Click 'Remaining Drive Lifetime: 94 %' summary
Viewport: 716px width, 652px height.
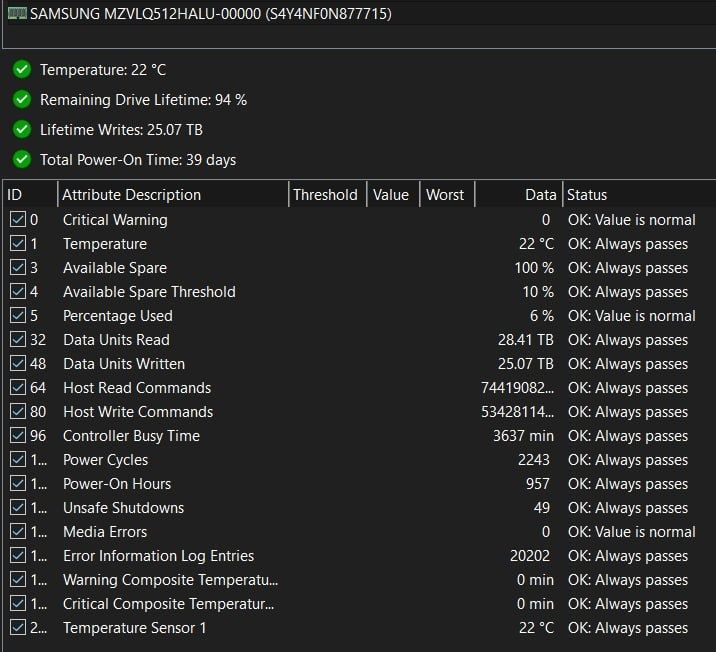click(x=143, y=100)
